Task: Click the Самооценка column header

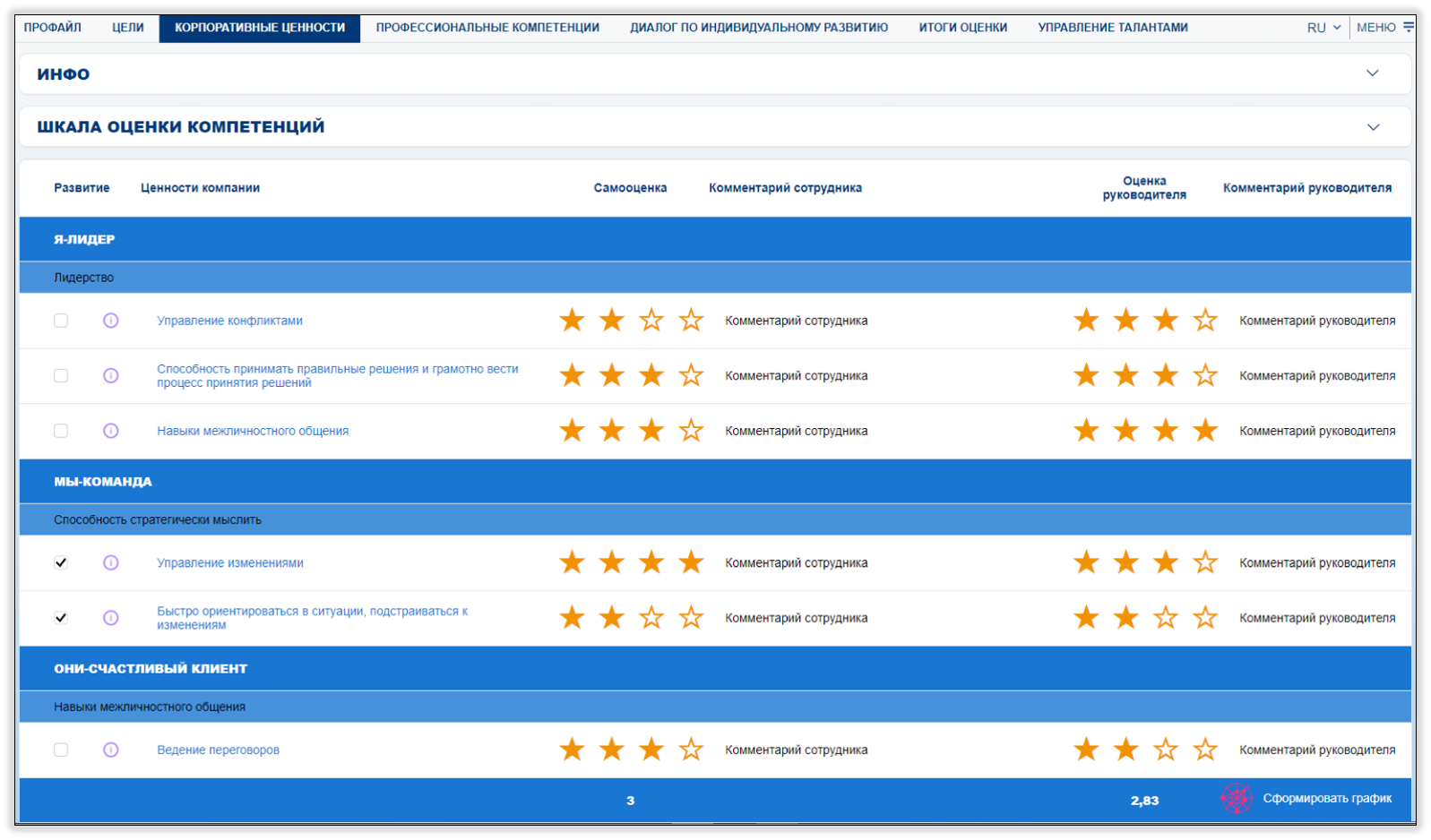Action: (x=630, y=188)
